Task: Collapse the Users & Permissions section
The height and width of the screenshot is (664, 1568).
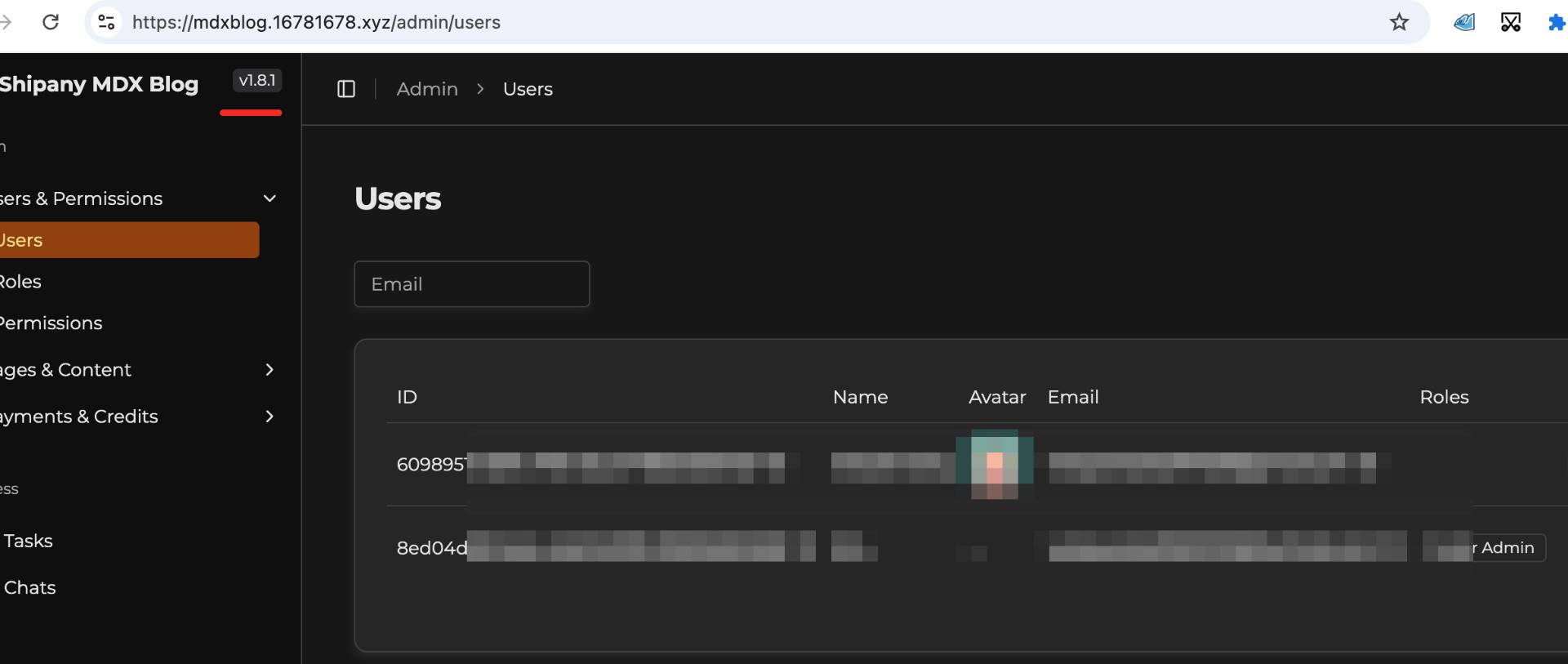Action: coord(269,198)
